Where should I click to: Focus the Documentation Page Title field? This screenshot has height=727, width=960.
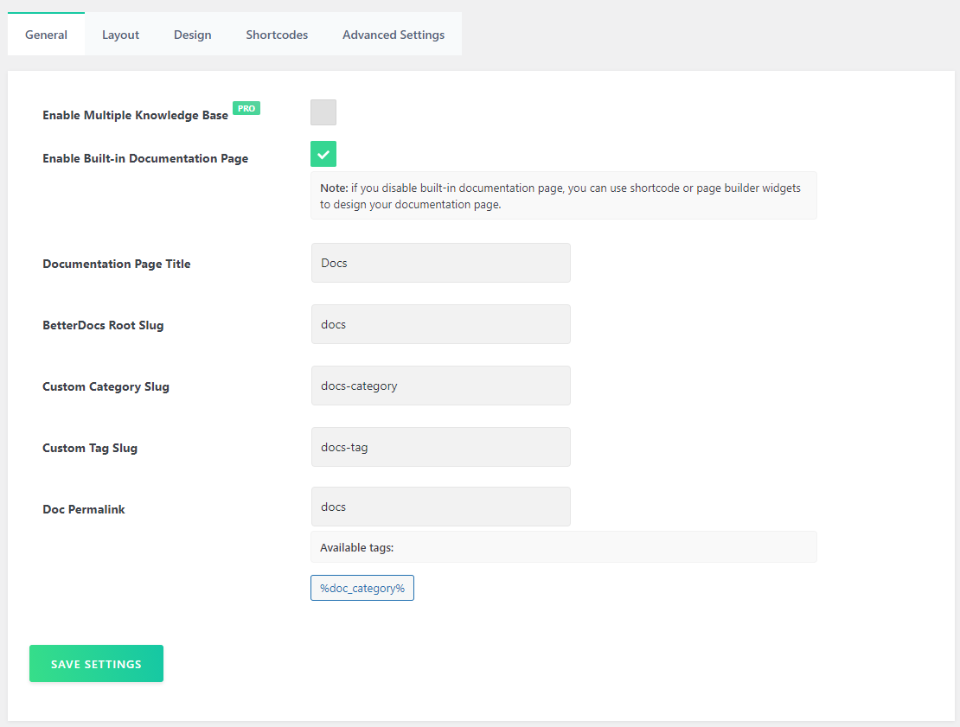[x=440, y=263]
